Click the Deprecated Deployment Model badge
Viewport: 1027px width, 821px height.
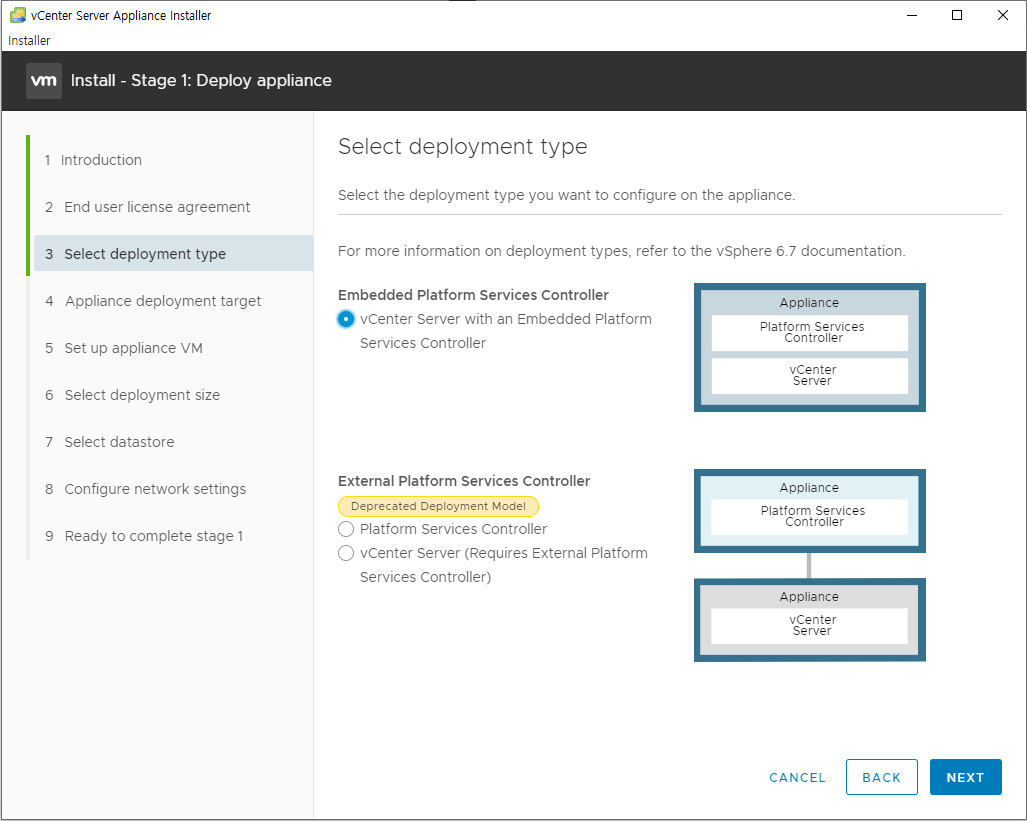pos(438,506)
